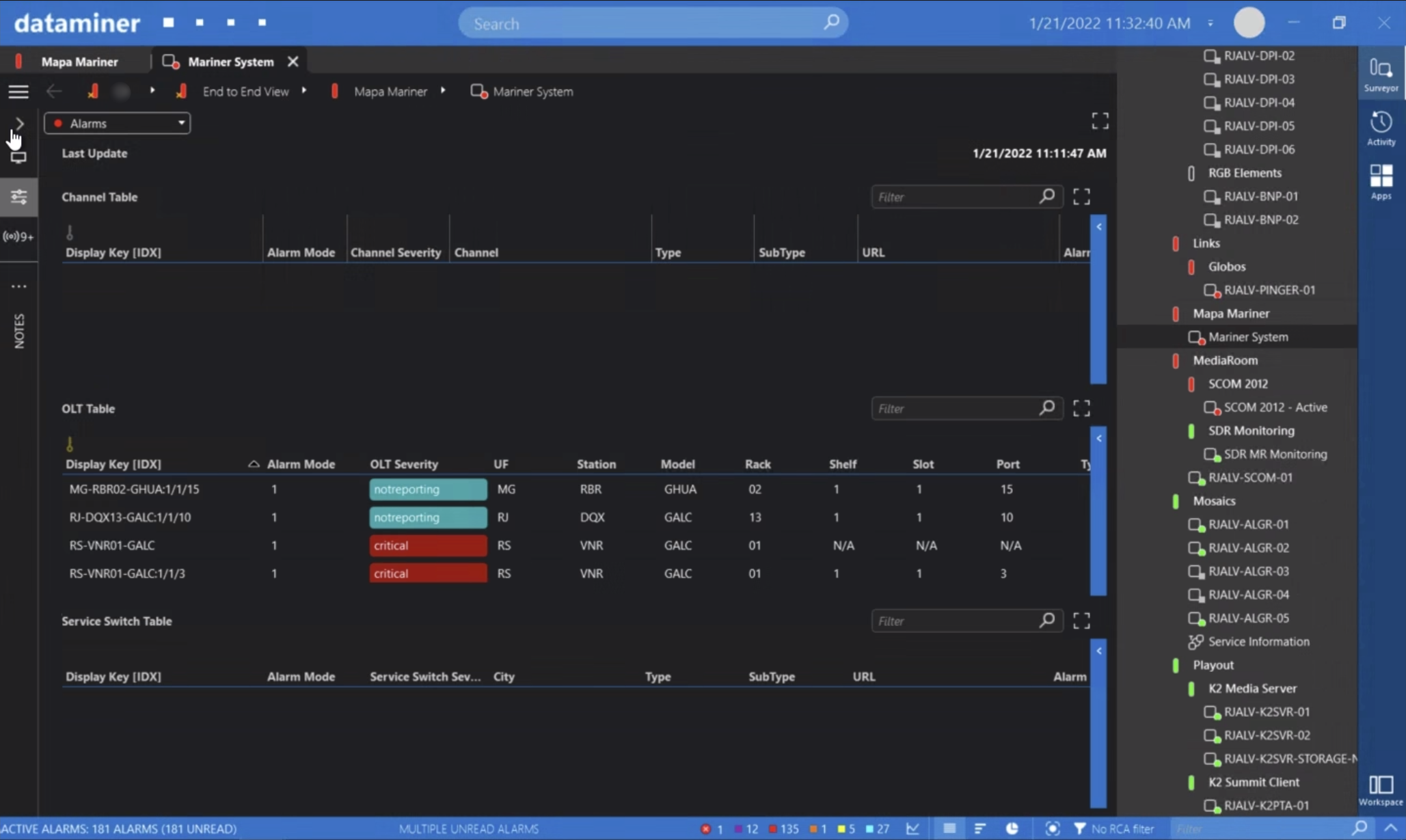Click the Mariner System breadcrumb
1406x840 pixels.
click(533, 92)
